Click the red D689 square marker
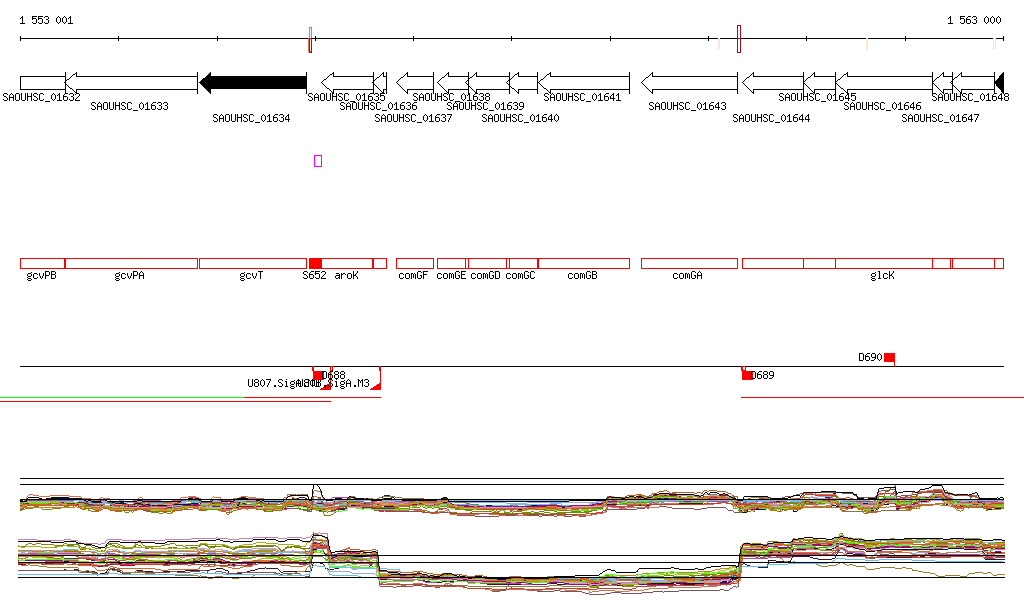Screen dimensions: 1024x611 pos(746,375)
